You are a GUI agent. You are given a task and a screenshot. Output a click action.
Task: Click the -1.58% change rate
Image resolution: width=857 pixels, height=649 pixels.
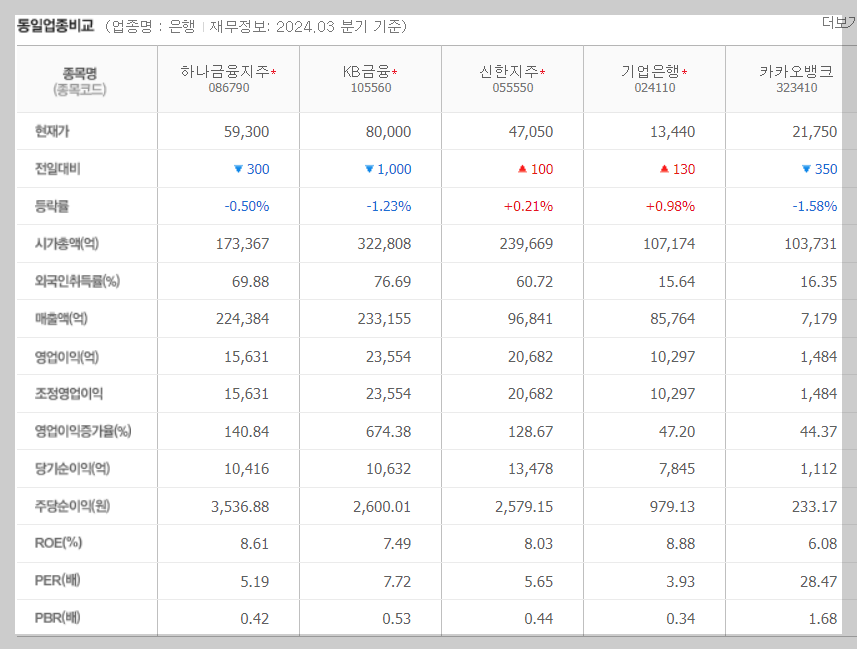coord(815,206)
